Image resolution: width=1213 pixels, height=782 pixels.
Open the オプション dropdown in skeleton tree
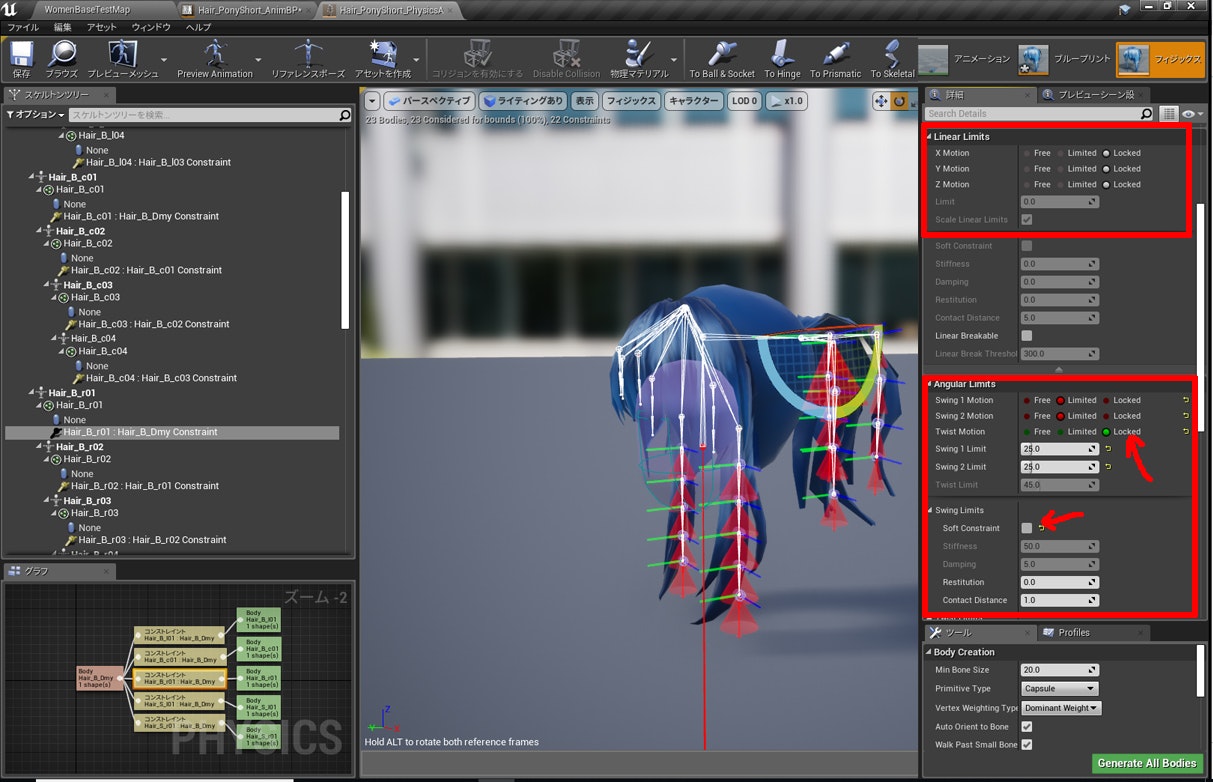tap(35, 116)
